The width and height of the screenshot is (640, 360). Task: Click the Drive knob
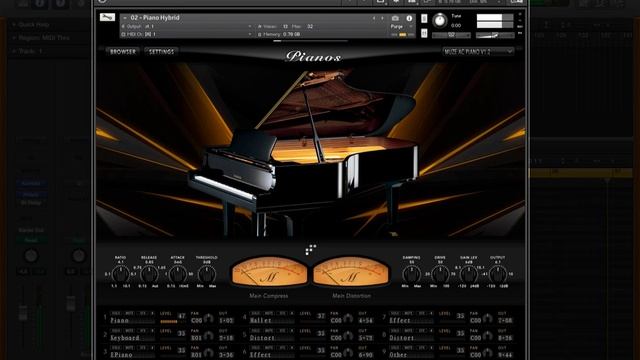click(x=440, y=274)
